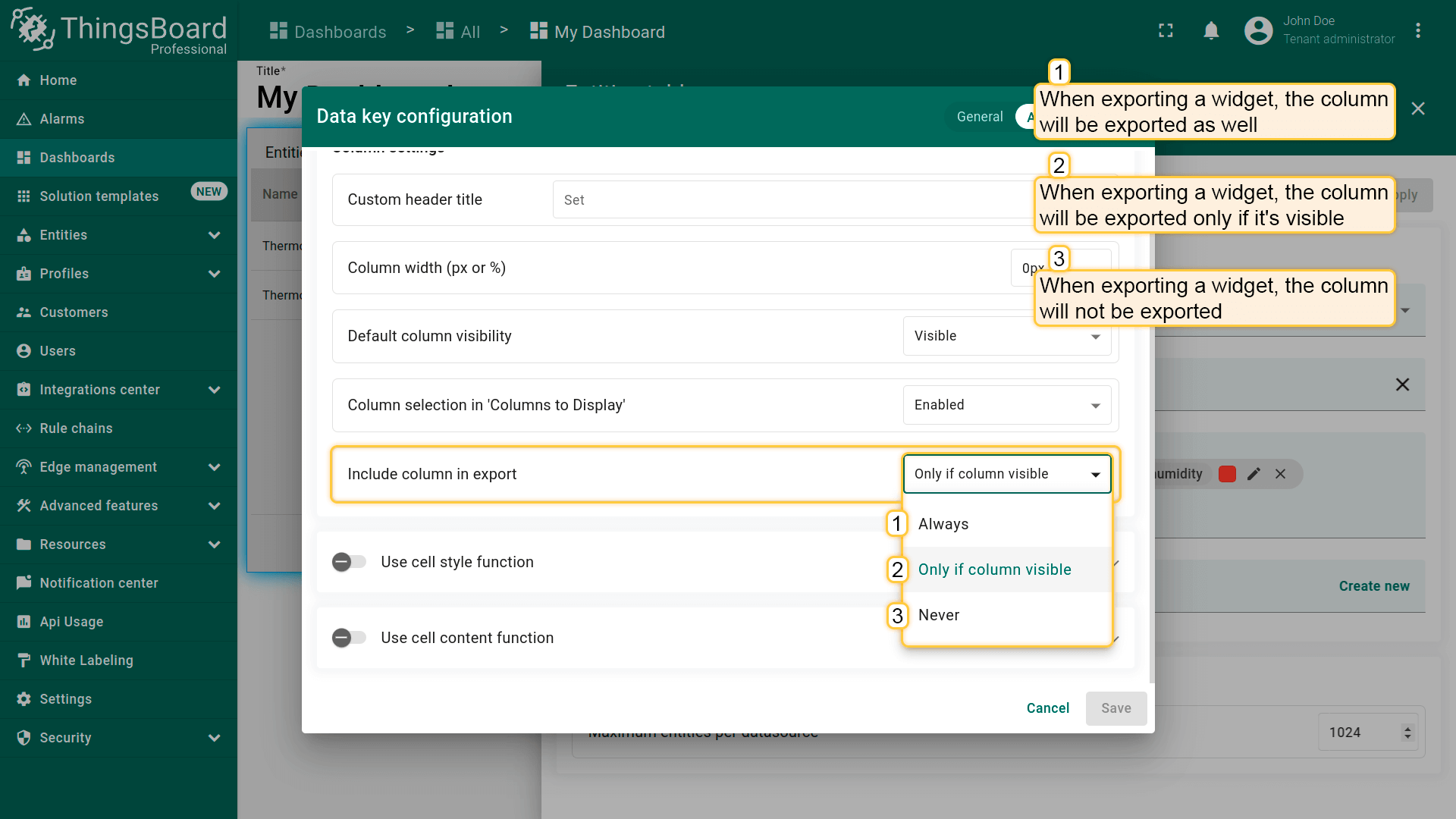Viewport: 1456px width, 819px height.
Task: Toggle fullscreen mode icon
Action: (x=1166, y=31)
